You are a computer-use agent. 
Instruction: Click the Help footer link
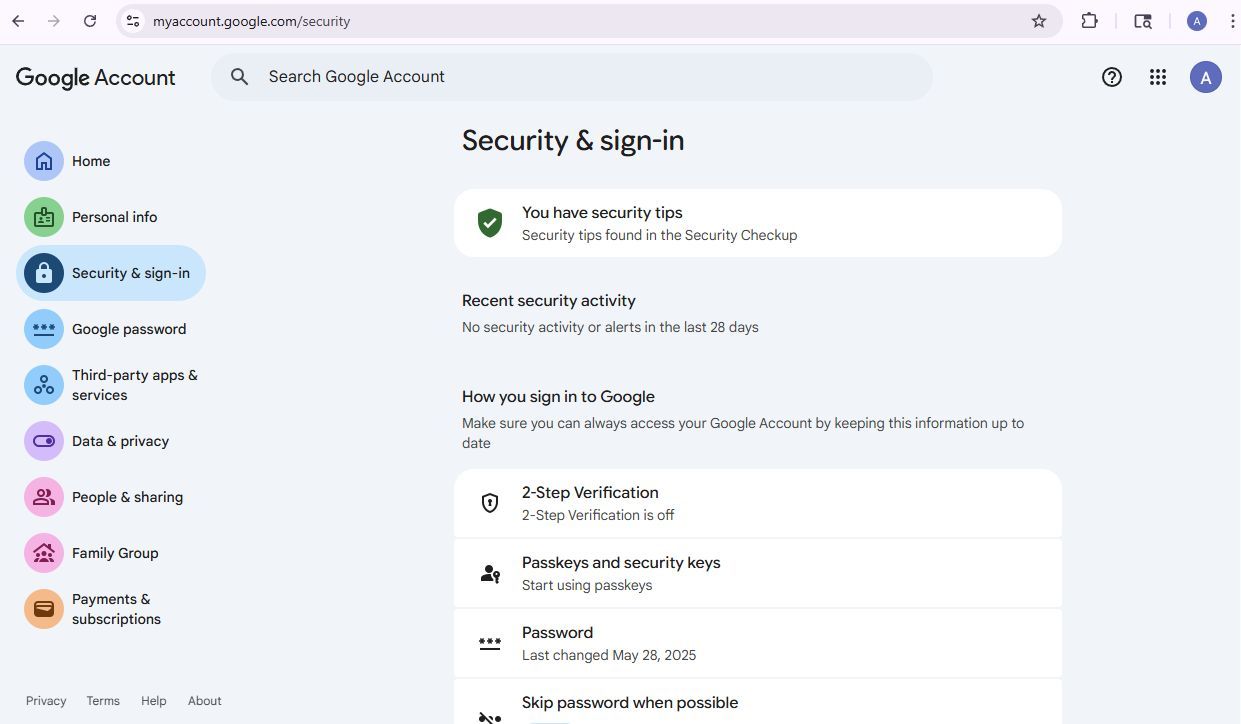coord(154,701)
